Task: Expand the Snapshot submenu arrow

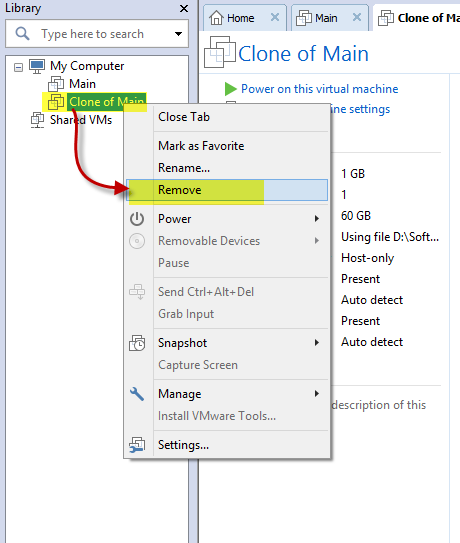Action: [317, 342]
